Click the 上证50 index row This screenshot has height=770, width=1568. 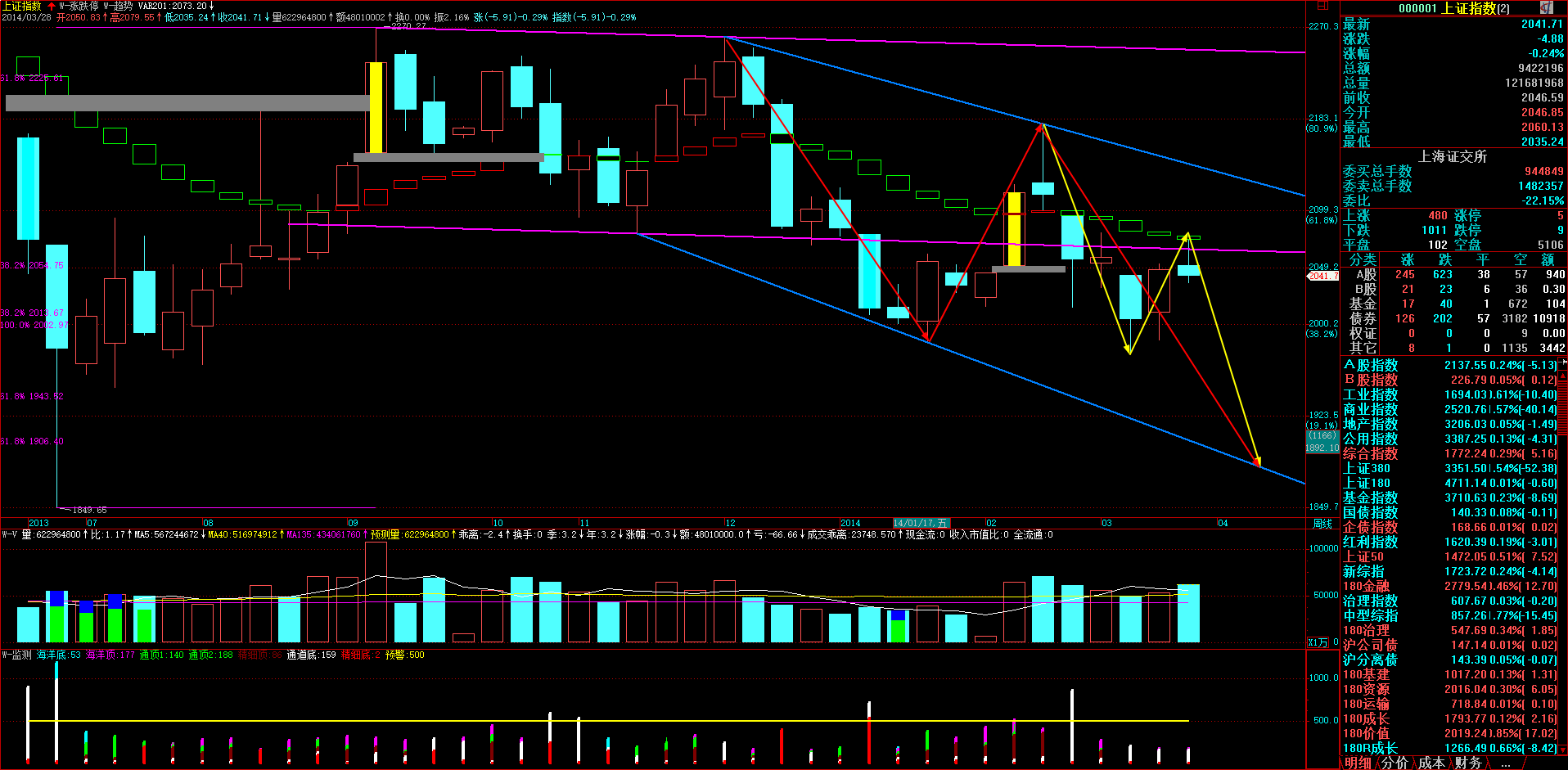[x=1363, y=556]
